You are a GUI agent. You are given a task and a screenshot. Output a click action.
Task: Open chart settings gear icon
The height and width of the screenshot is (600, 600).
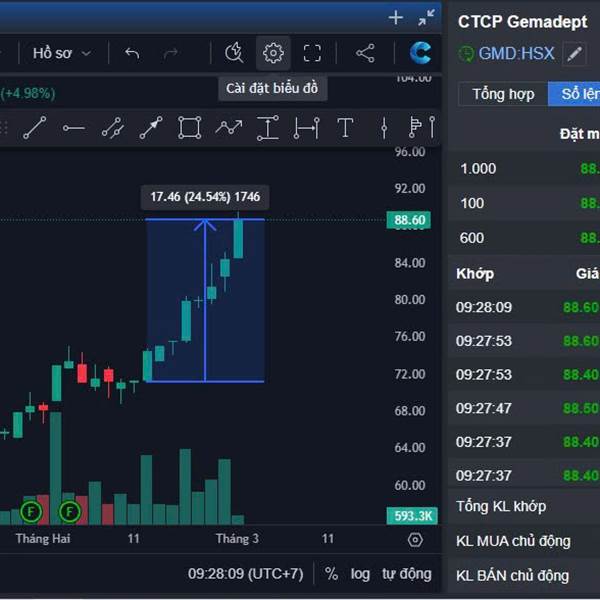[x=273, y=53]
